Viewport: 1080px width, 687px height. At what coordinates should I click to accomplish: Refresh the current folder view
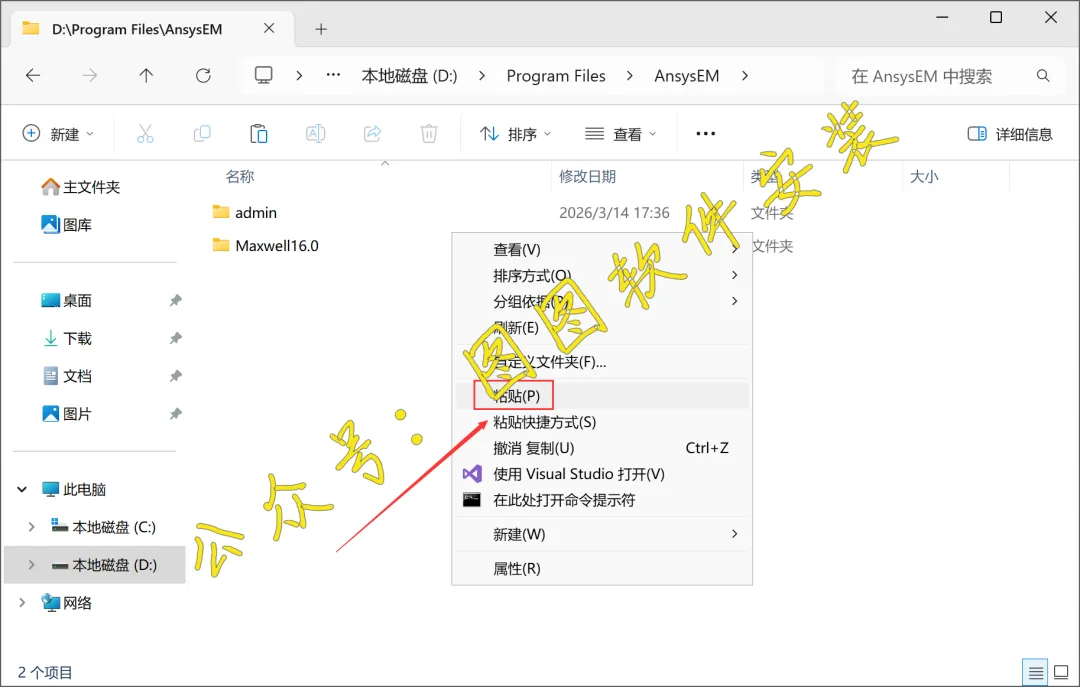pos(203,76)
